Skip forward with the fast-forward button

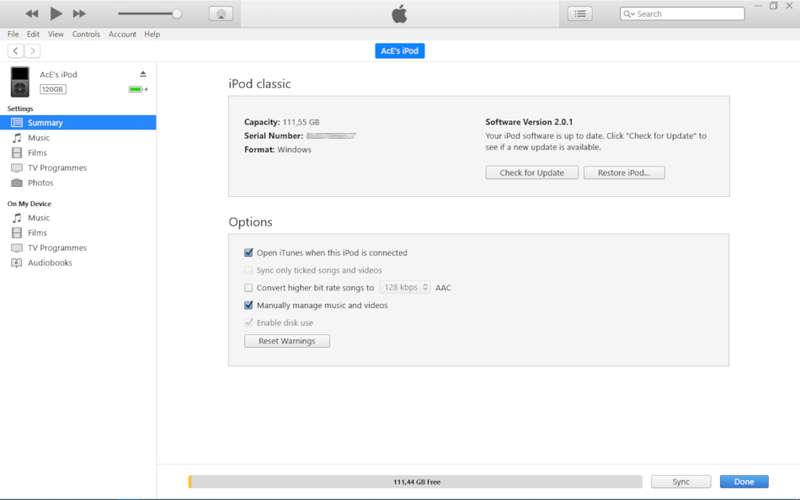point(79,14)
